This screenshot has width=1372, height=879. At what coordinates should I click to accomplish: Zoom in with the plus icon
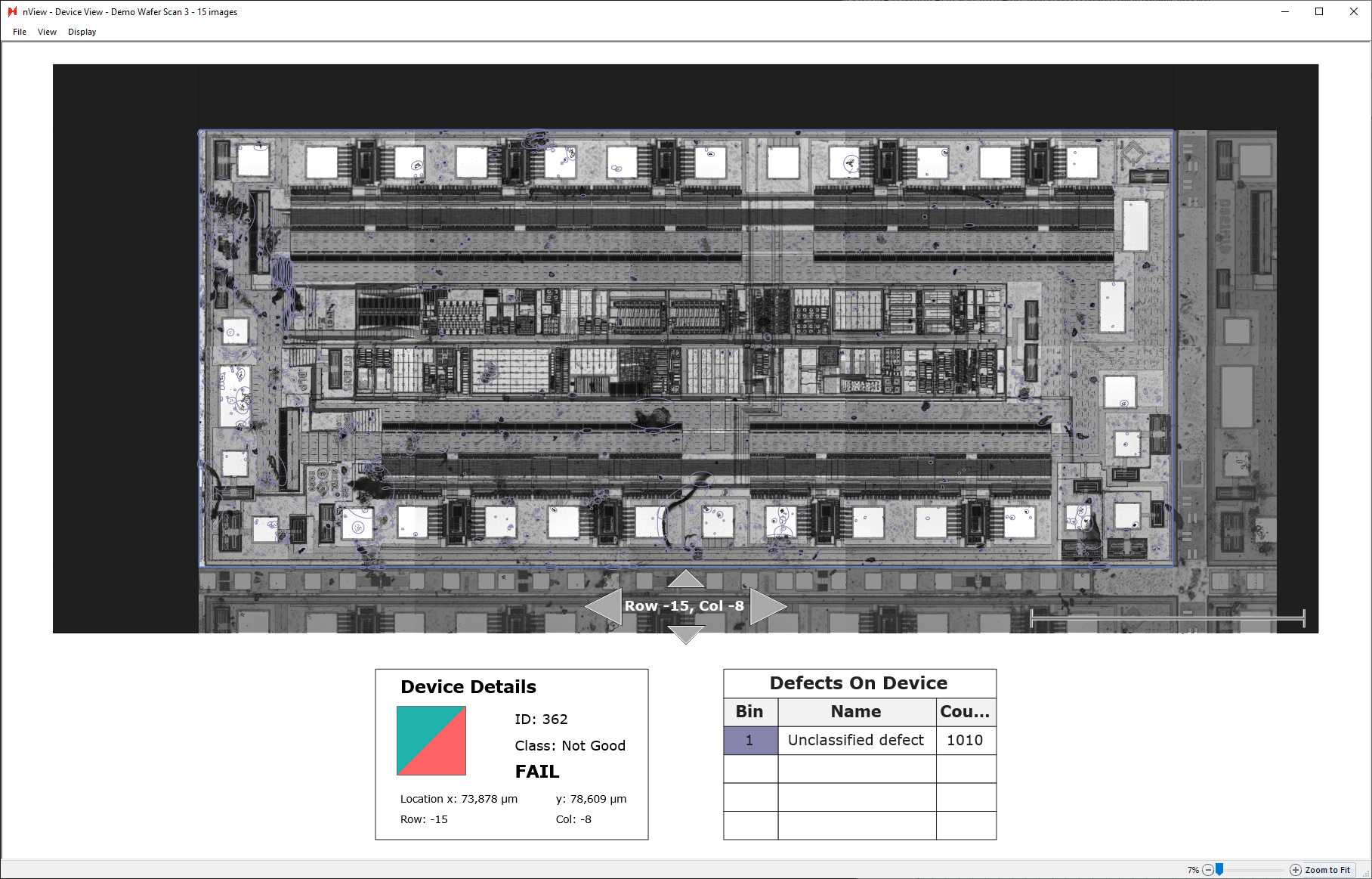(1294, 870)
